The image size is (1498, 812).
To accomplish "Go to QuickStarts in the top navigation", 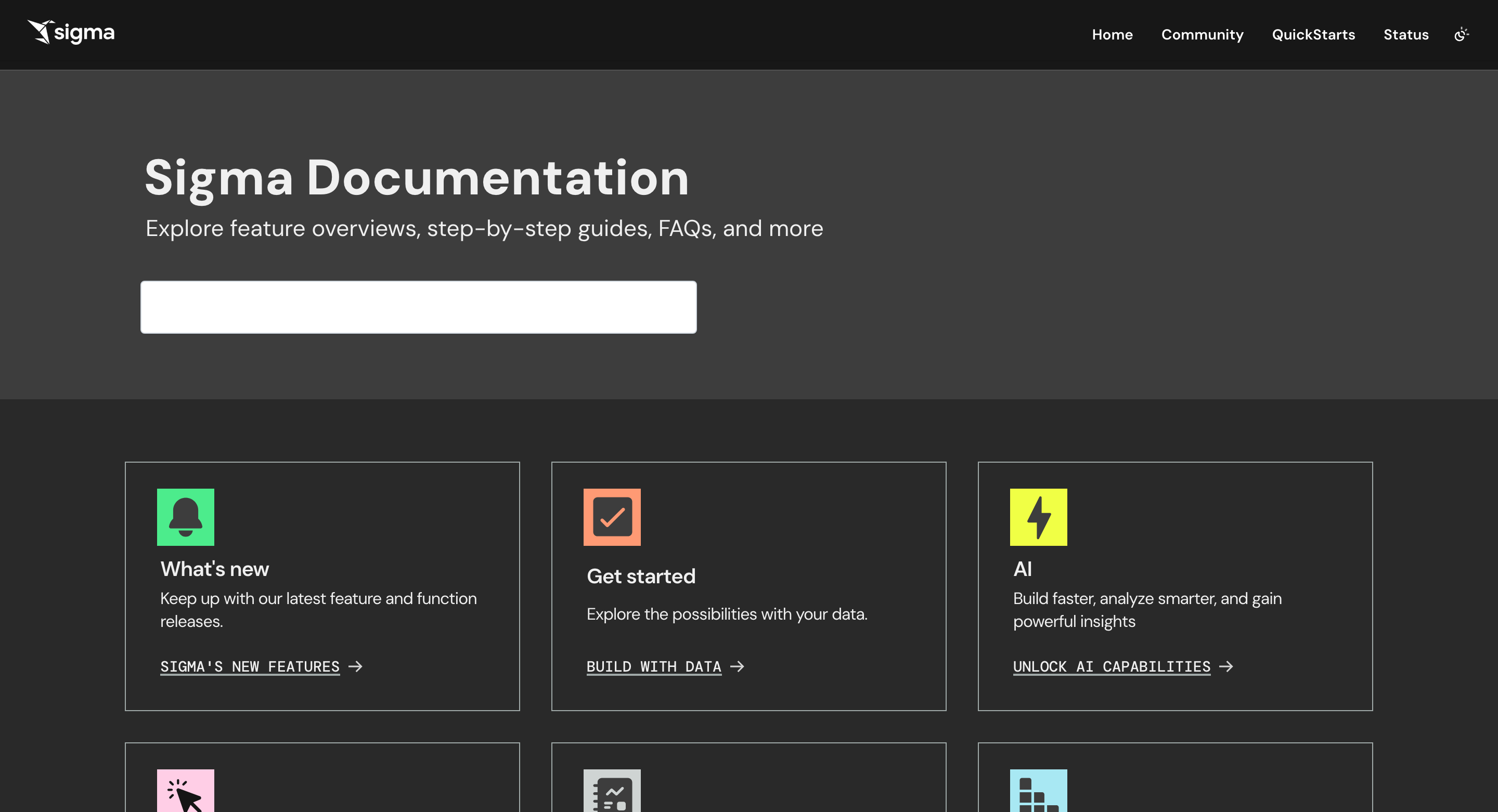I will pos(1313,34).
